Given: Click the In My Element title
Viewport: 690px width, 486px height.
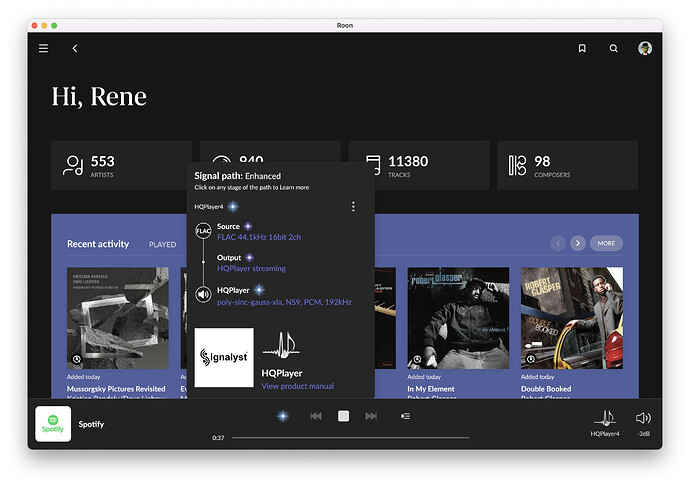Looking at the screenshot, I should tap(431, 389).
